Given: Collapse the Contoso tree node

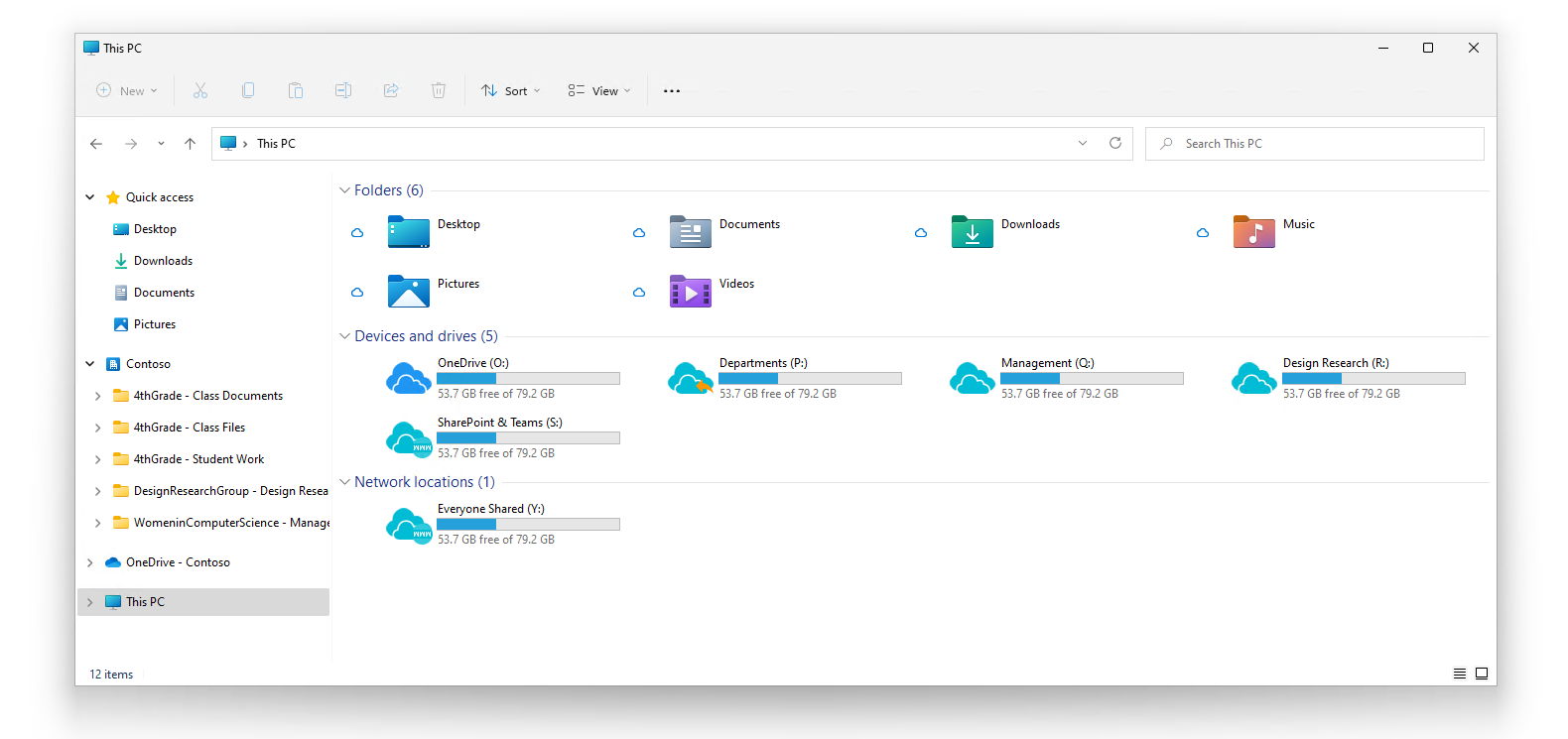Looking at the screenshot, I should coord(90,364).
